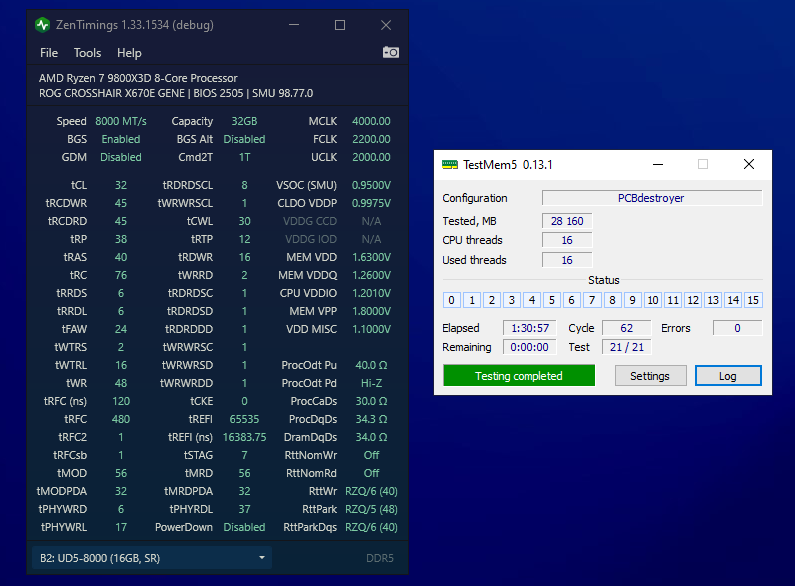This screenshot has height=586, width=795.
Task: Click the TestMem5 app icon in title bar
Action: tap(450, 164)
